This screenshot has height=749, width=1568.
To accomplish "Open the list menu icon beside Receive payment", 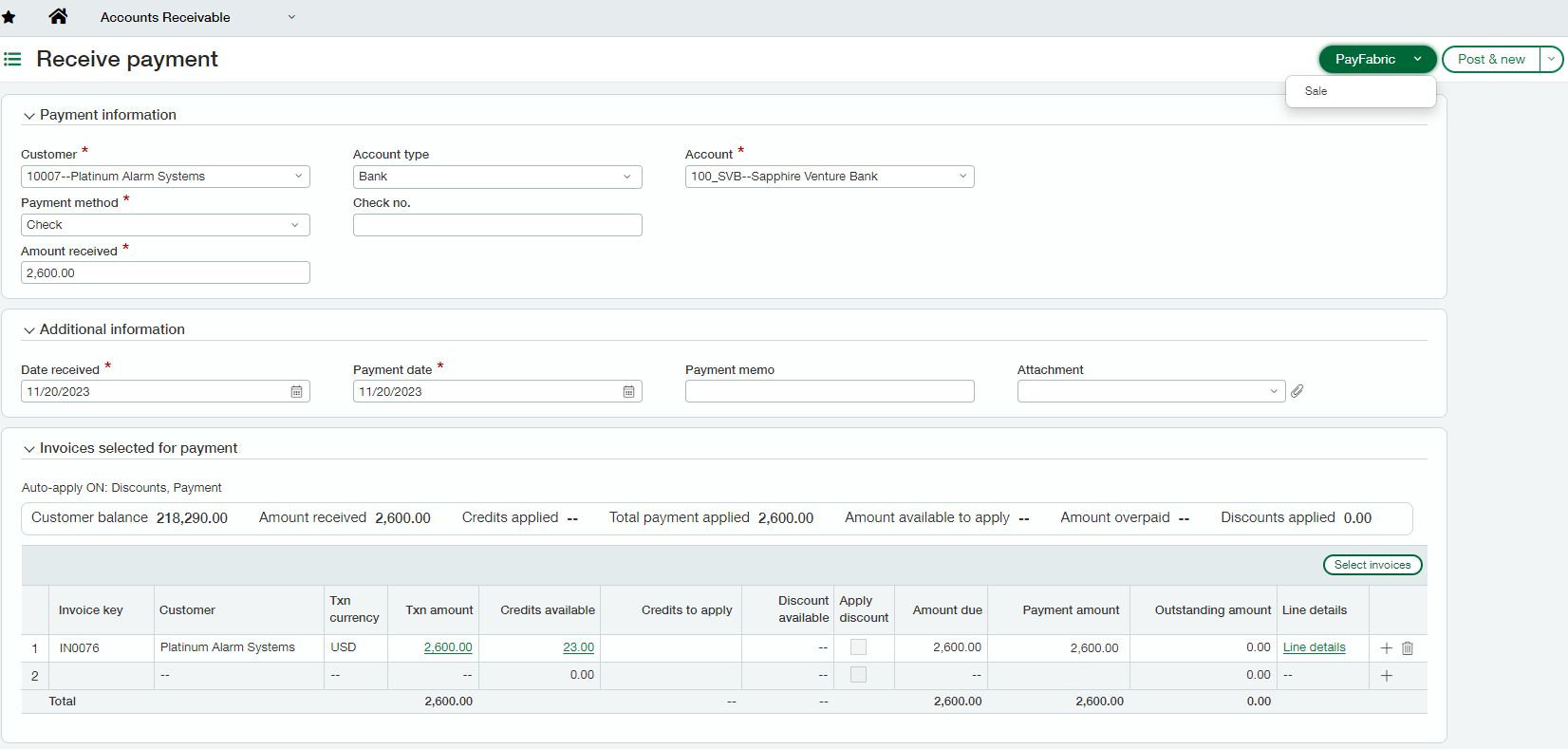I will pos(12,59).
